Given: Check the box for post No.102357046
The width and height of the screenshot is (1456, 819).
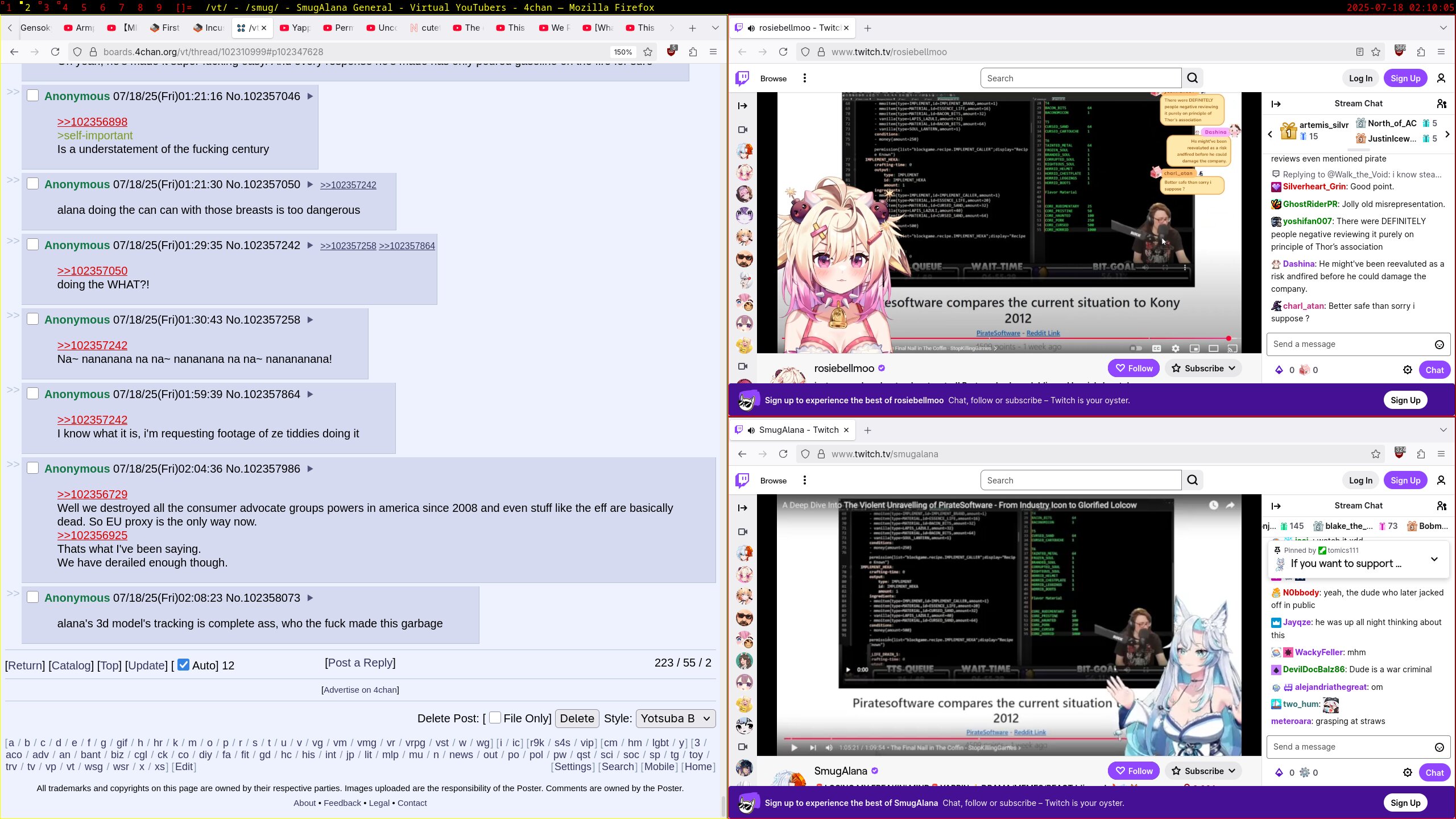Looking at the screenshot, I should (33, 96).
